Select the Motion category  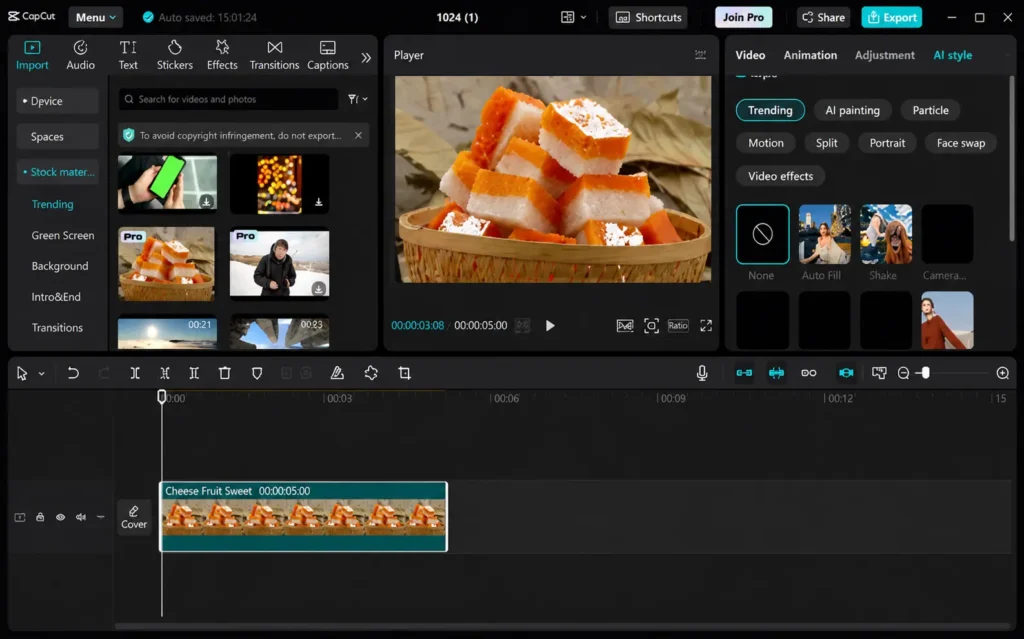pos(765,142)
